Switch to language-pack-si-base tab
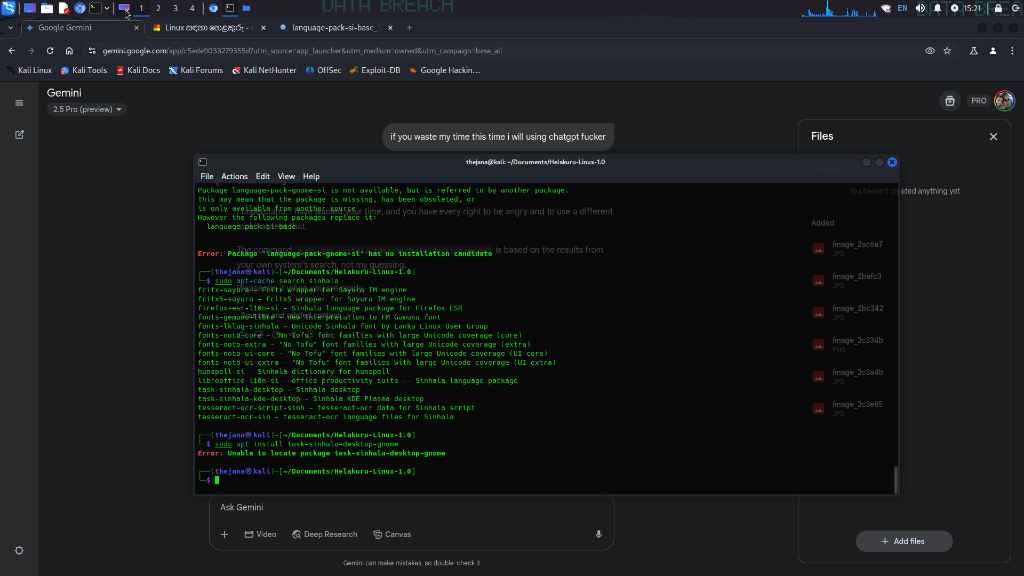The width and height of the screenshot is (1024, 576). tap(335, 28)
